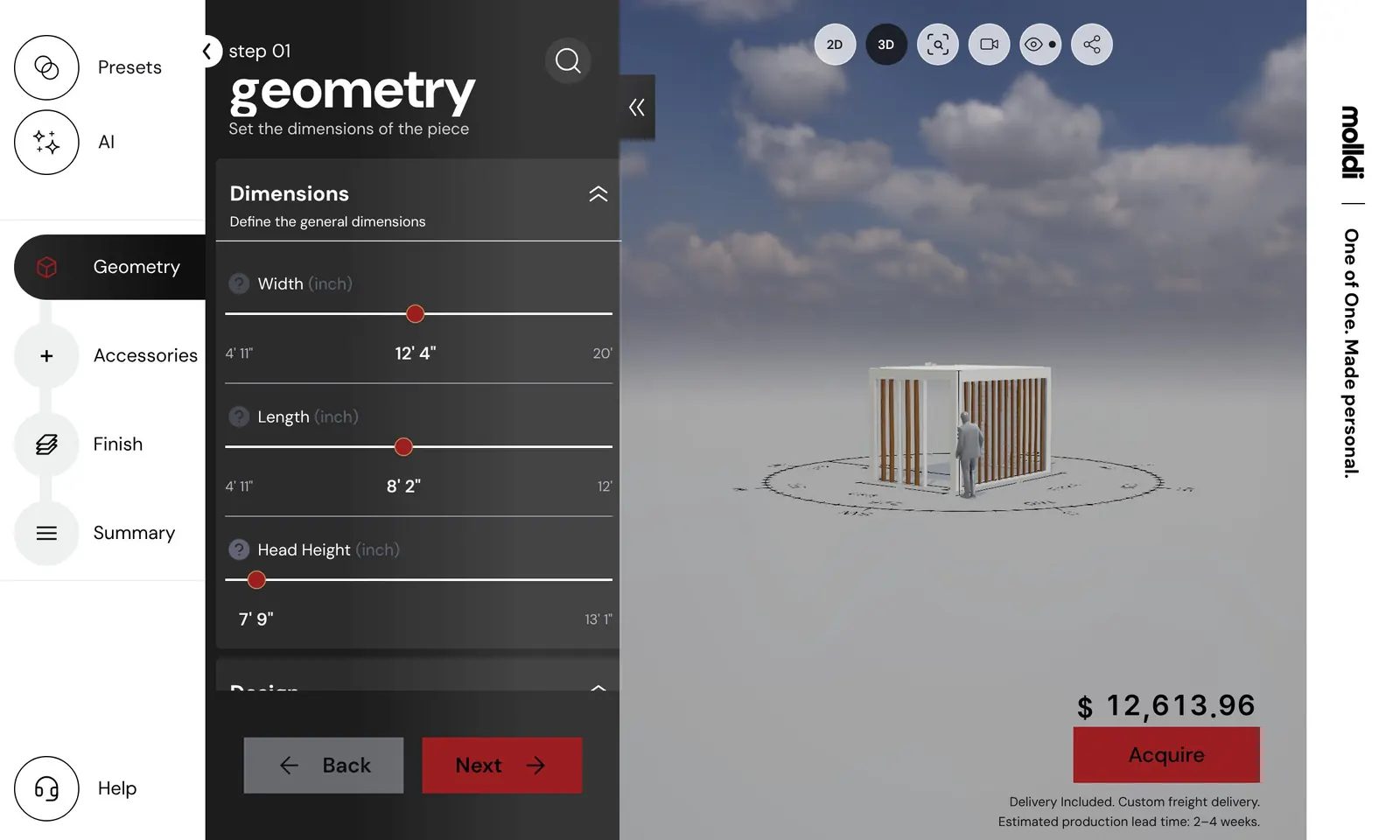Click the price $ 12,613.96
This screenshot has width=1400, height=840.
coord(1166,706)
